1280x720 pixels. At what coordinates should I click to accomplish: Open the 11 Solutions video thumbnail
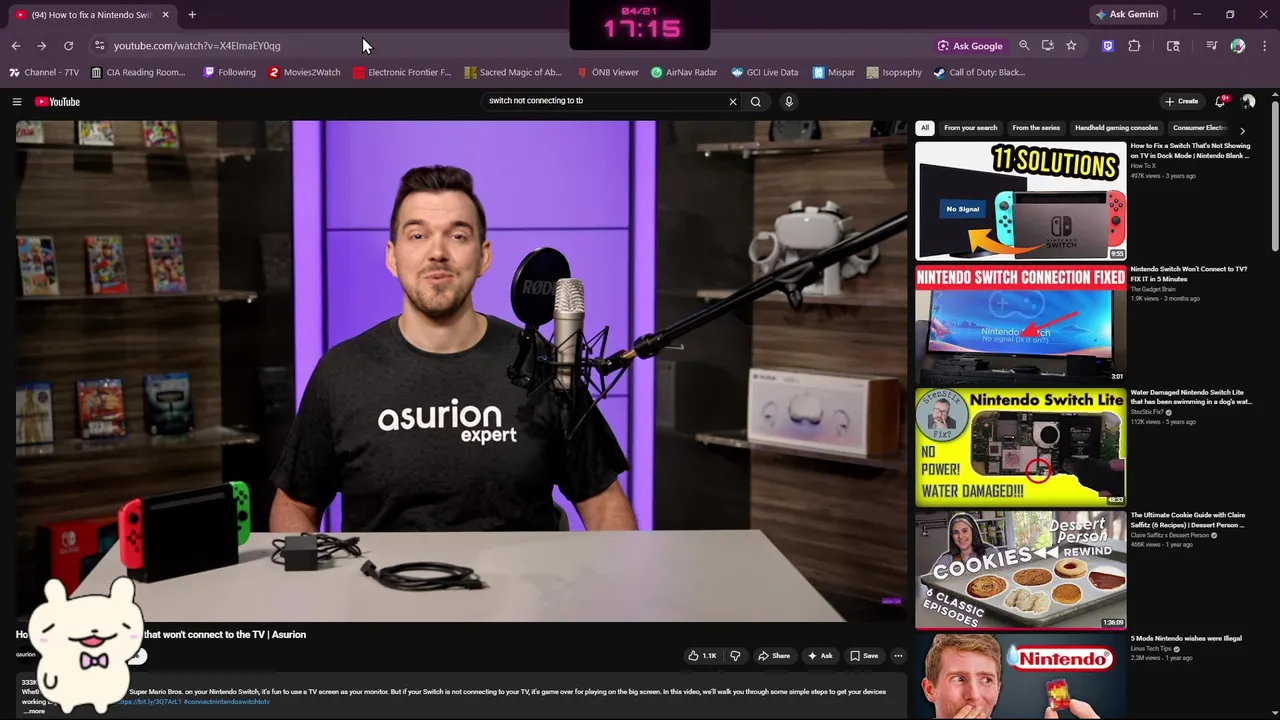click(x=1021, y=201)
